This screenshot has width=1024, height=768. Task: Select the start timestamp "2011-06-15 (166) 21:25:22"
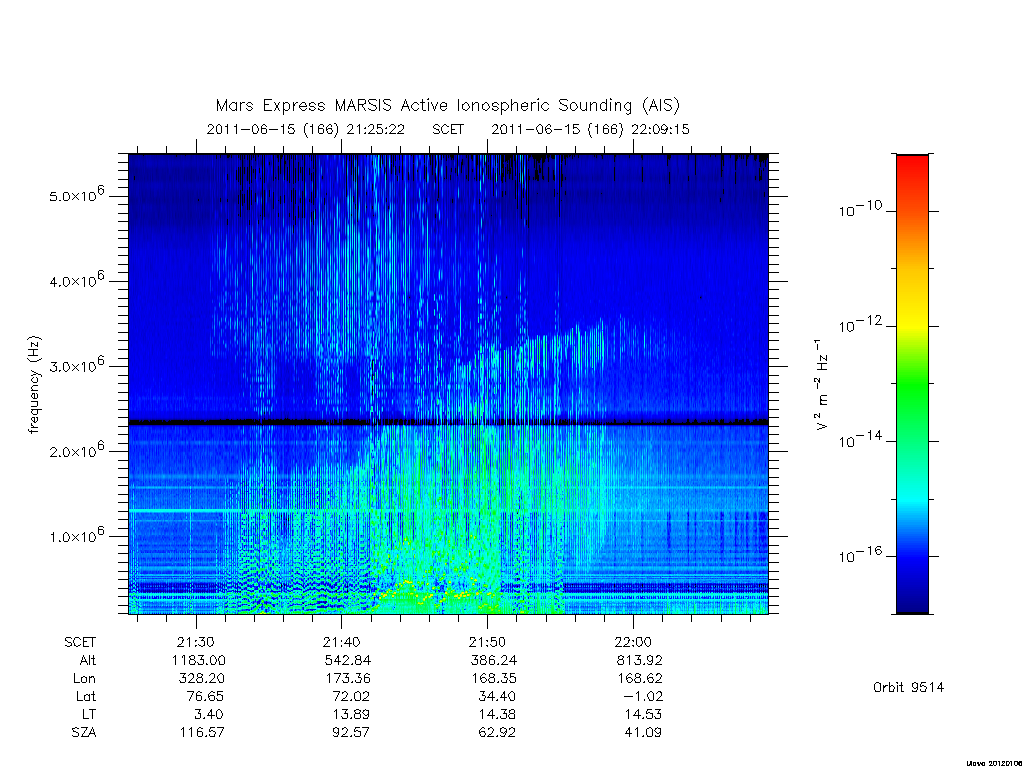click(x=306, y=129)
